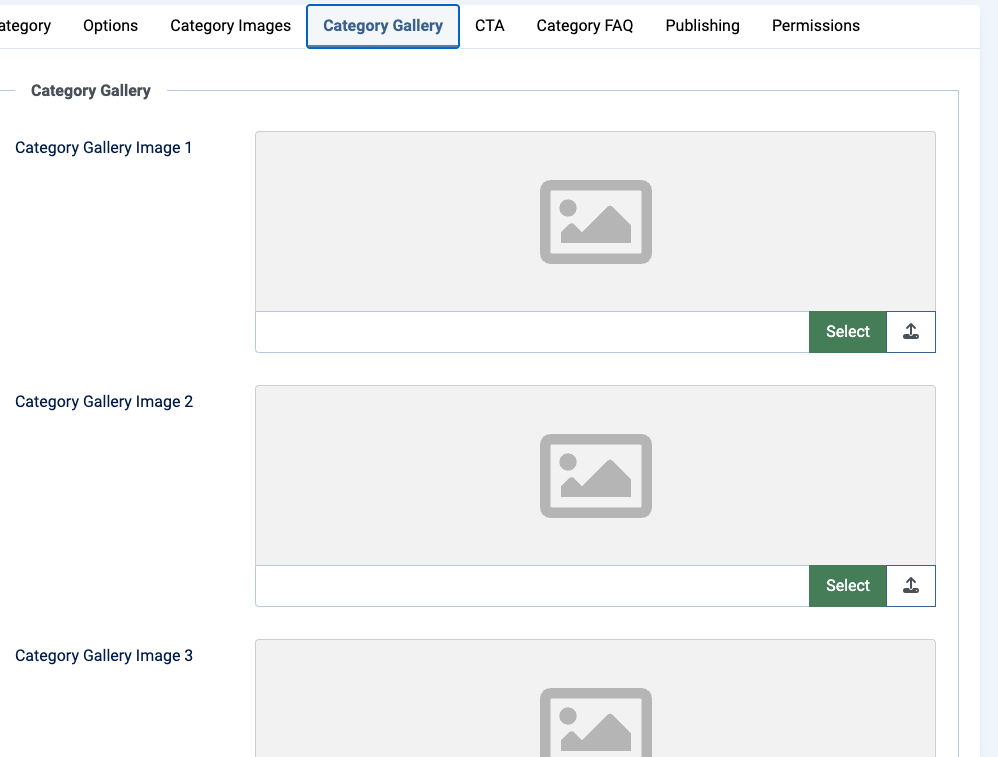Switch to the Options tab
The height and width of the screenshot is (757, 998).
click(110, 26)
